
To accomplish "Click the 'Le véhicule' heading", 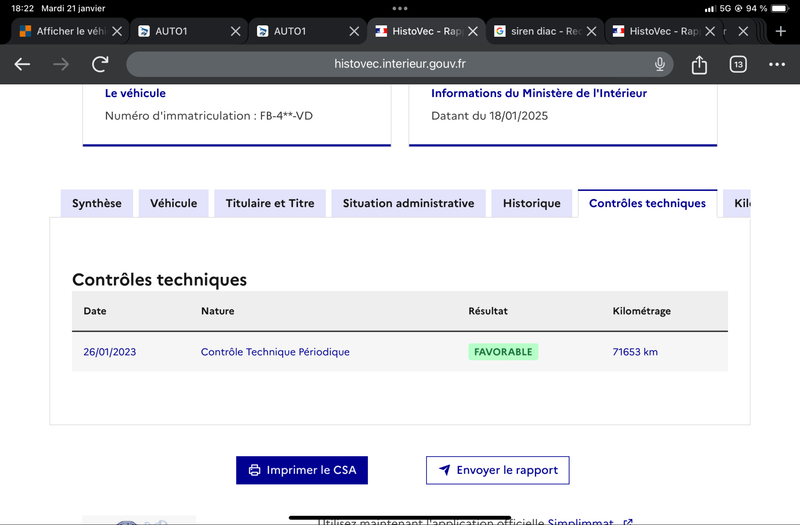I will click(x=135, y=93).
